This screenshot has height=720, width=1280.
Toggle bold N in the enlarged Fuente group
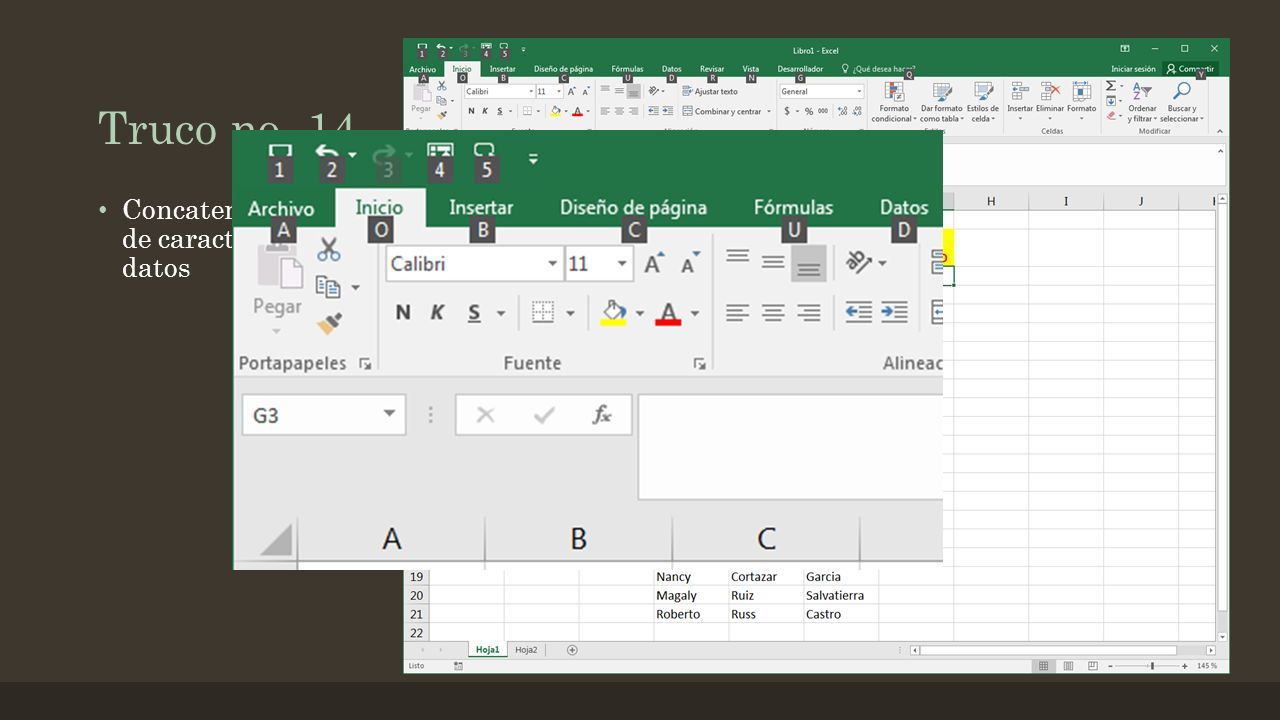(403, 312)
